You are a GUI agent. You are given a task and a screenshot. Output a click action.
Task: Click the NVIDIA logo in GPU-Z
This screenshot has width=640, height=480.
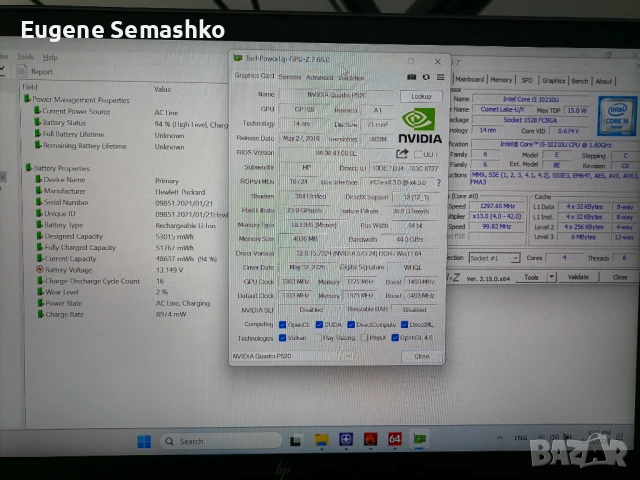coord(421,124)
